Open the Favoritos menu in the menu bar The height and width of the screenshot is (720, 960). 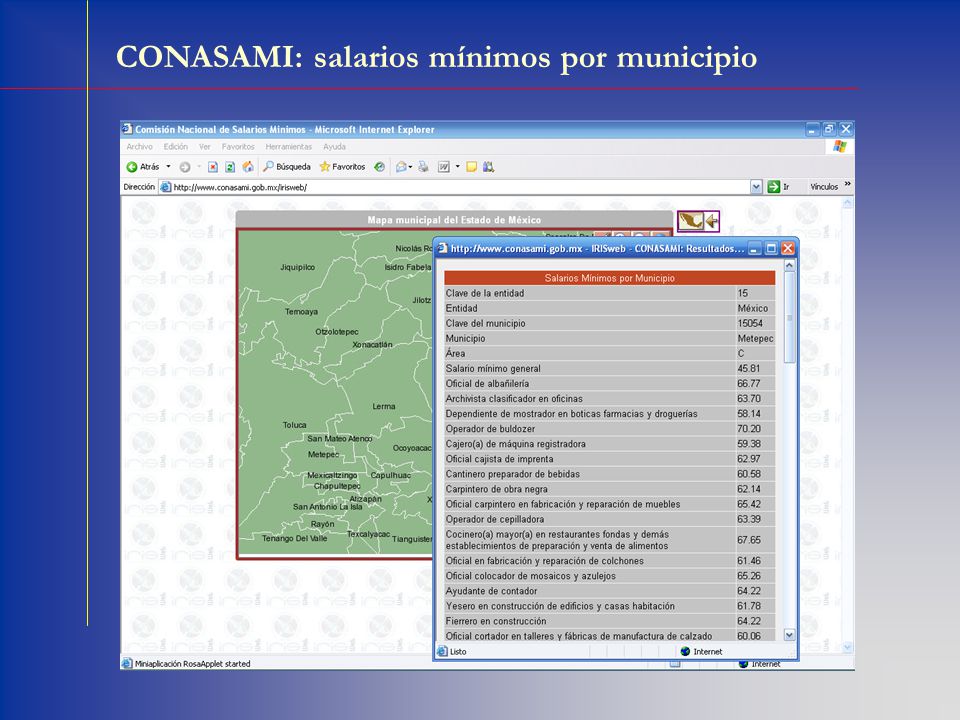click(x=238, y=147)
